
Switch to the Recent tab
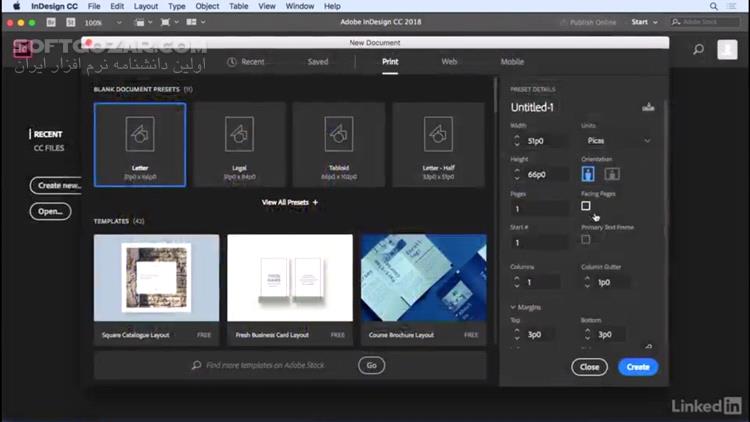pos(246,62)
